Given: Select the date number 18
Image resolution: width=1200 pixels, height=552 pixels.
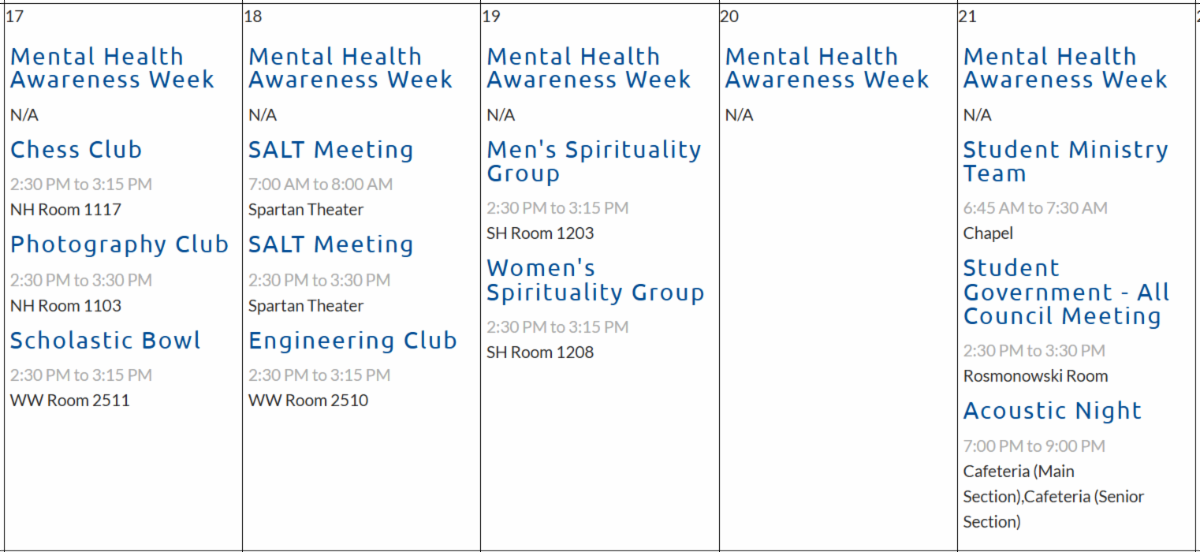Looking at the screenshot, I should [x=253, y=16].
